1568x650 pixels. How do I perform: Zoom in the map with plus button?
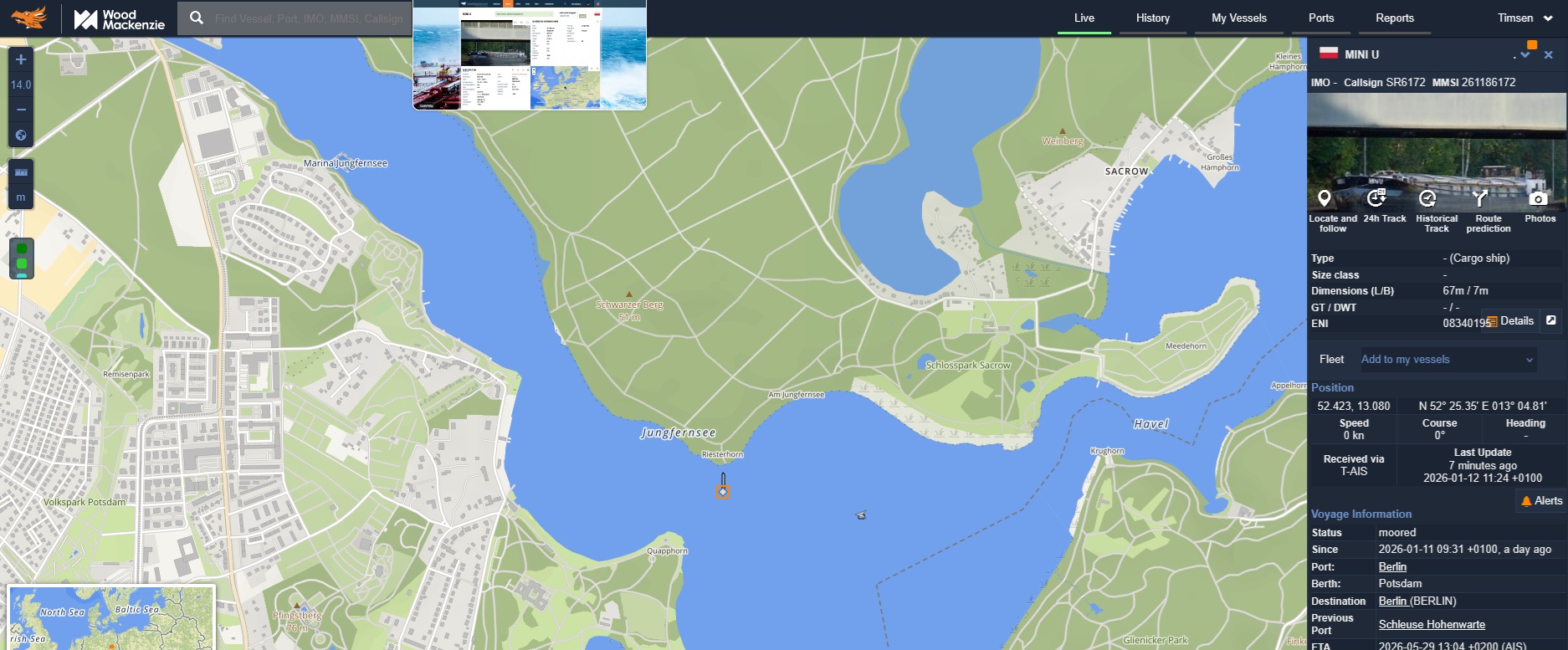pyautogui.click(x=21, y=59)
